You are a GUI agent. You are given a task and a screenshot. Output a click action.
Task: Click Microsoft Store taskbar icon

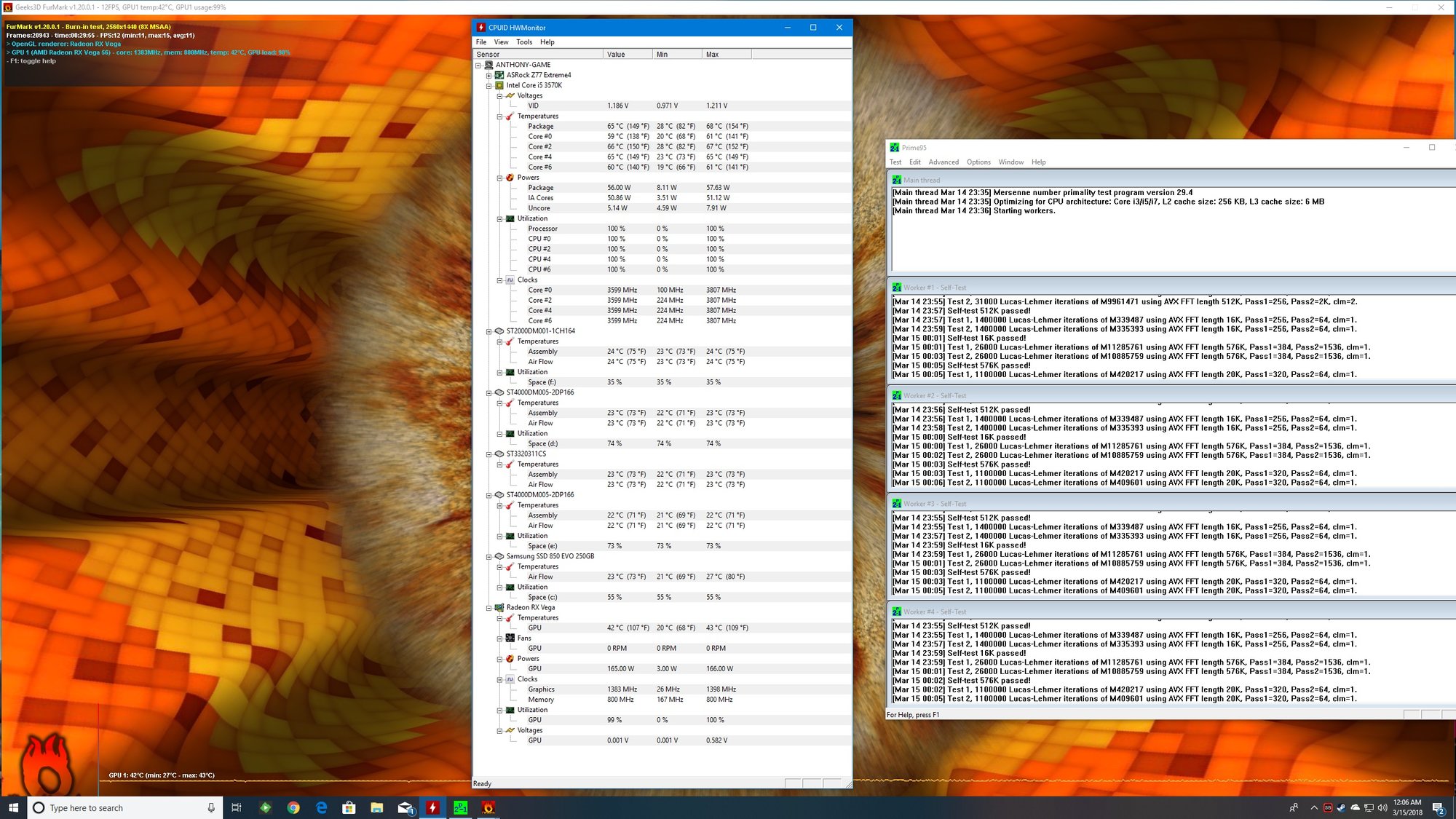(349, 807)
